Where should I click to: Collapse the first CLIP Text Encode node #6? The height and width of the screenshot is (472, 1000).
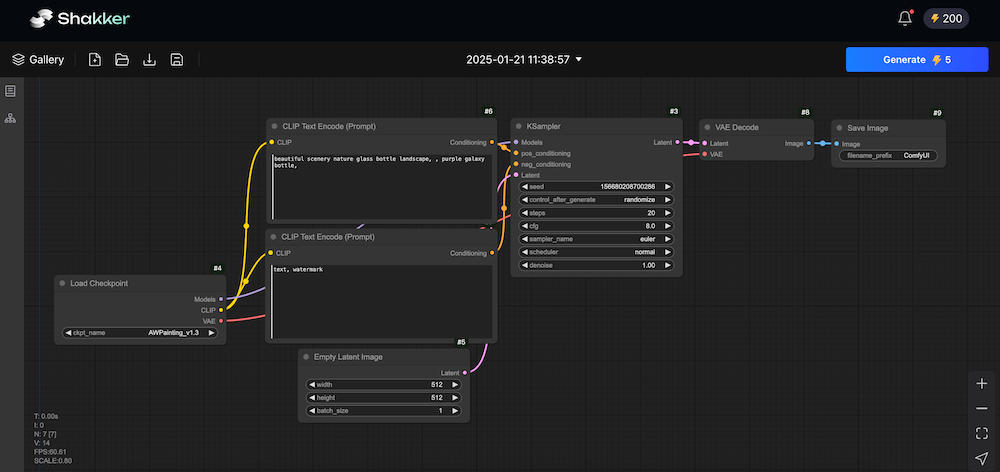275,126
